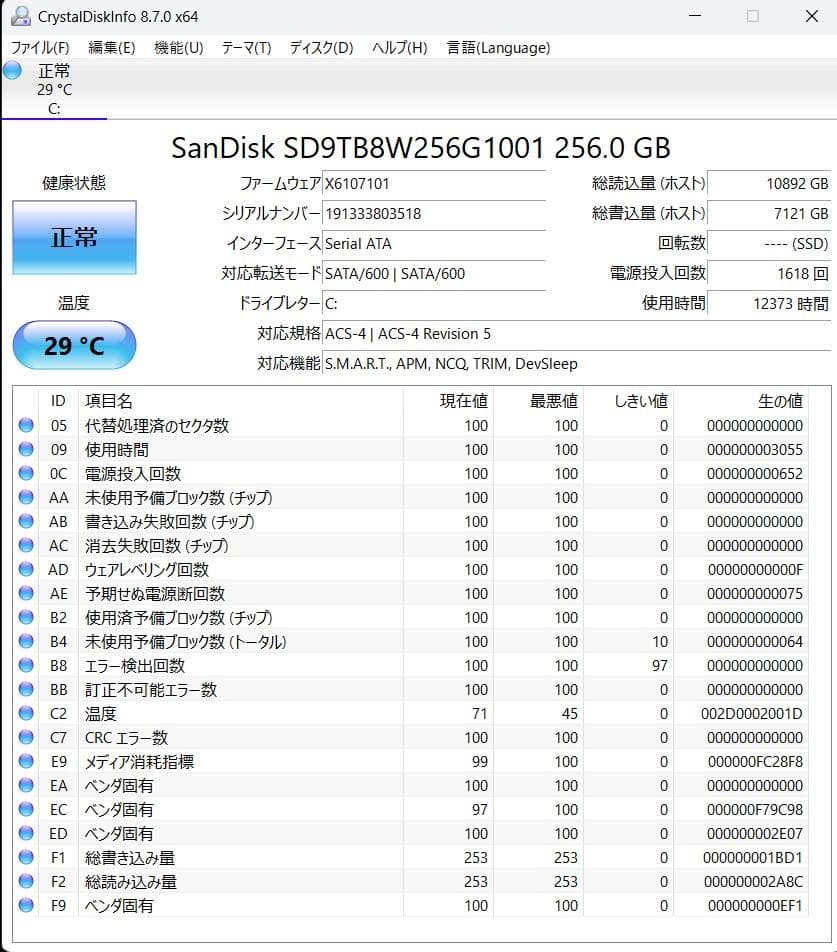Click status orb of row F1 総書き込み量
This screenshot has width=837, height=952.
(25, 857)
